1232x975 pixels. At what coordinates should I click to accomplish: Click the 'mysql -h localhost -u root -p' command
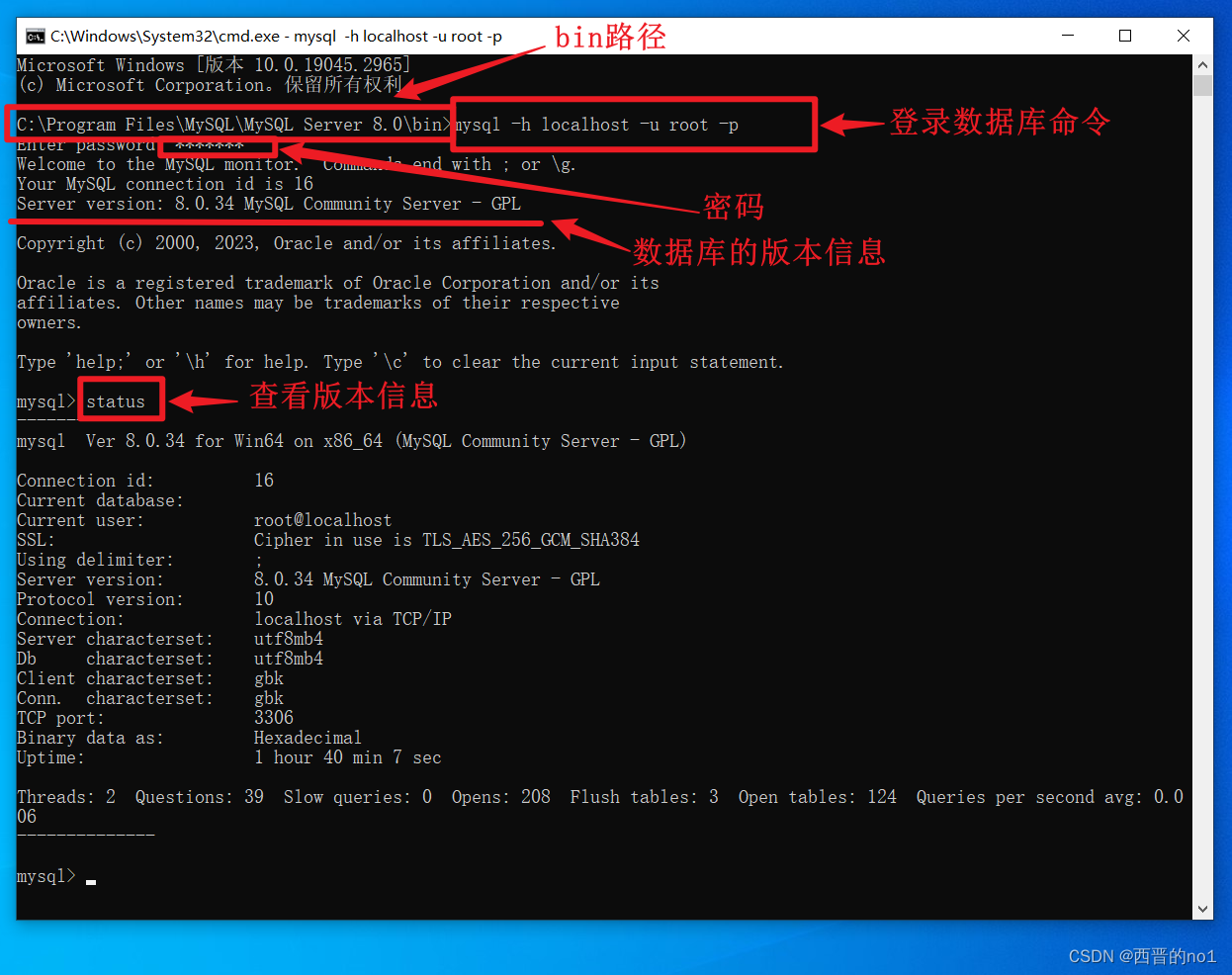coord(596,125)
